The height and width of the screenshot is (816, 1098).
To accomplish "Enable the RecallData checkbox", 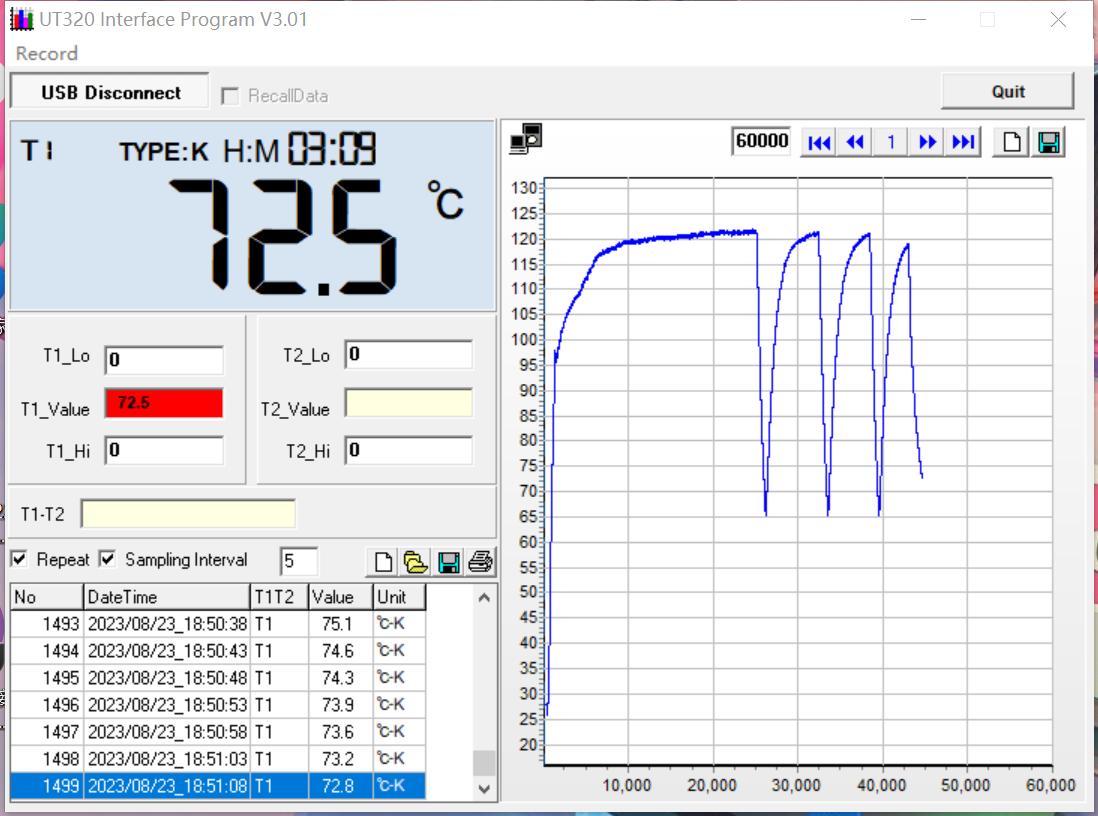I will tap(230, 96).
